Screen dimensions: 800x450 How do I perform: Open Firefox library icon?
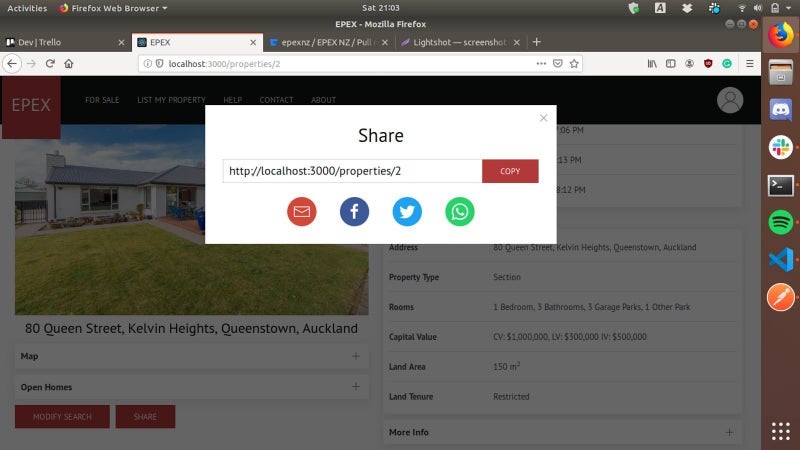652,64
